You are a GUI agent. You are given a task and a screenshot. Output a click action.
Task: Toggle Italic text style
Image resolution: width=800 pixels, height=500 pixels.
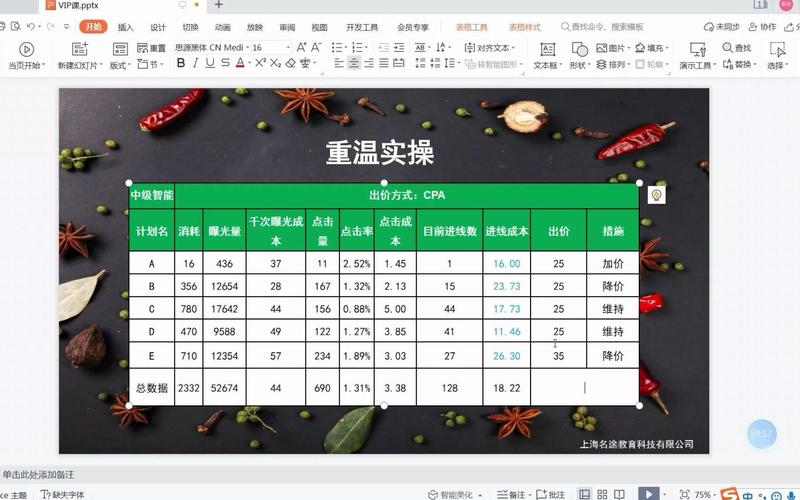click(x=195, y=63)
